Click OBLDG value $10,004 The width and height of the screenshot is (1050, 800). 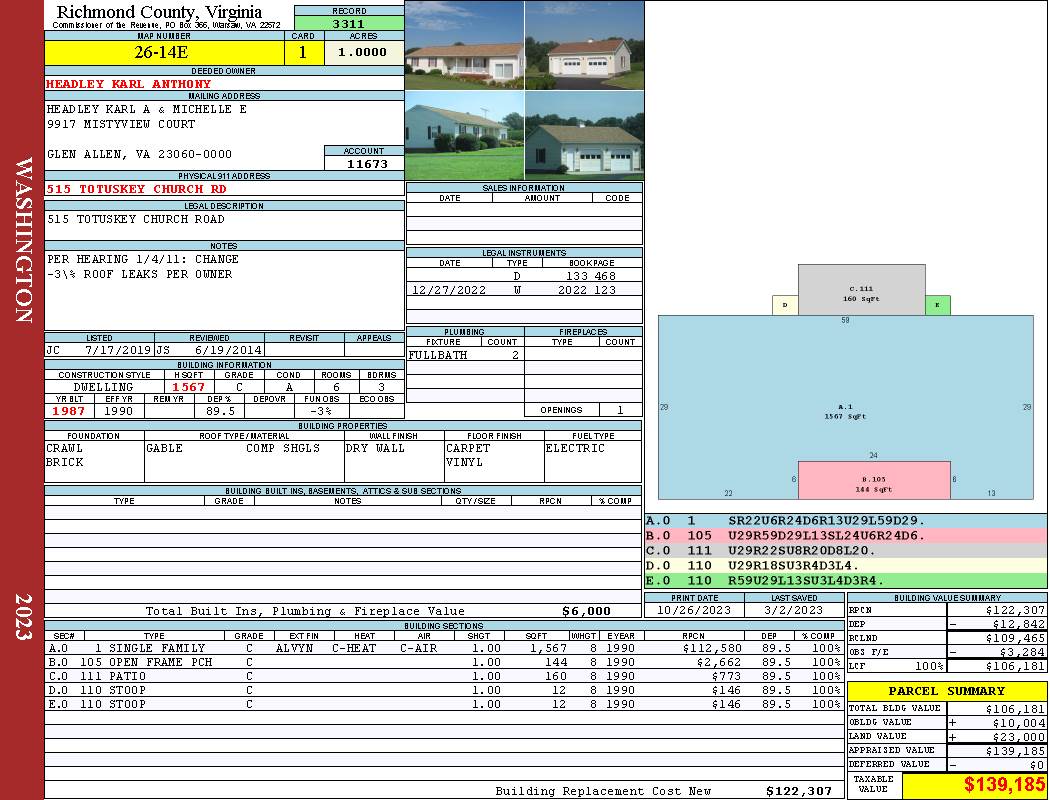click(x=1019, y=722)
